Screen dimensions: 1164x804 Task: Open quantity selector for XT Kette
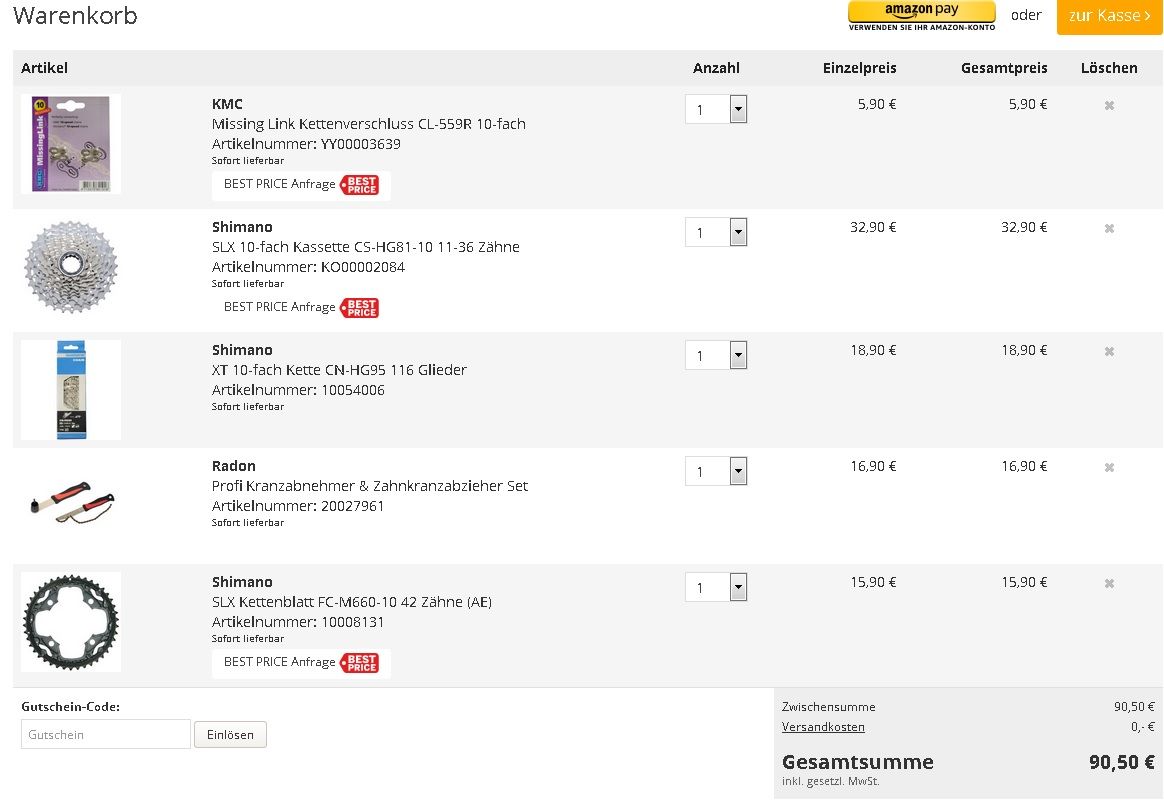[738, 355]
